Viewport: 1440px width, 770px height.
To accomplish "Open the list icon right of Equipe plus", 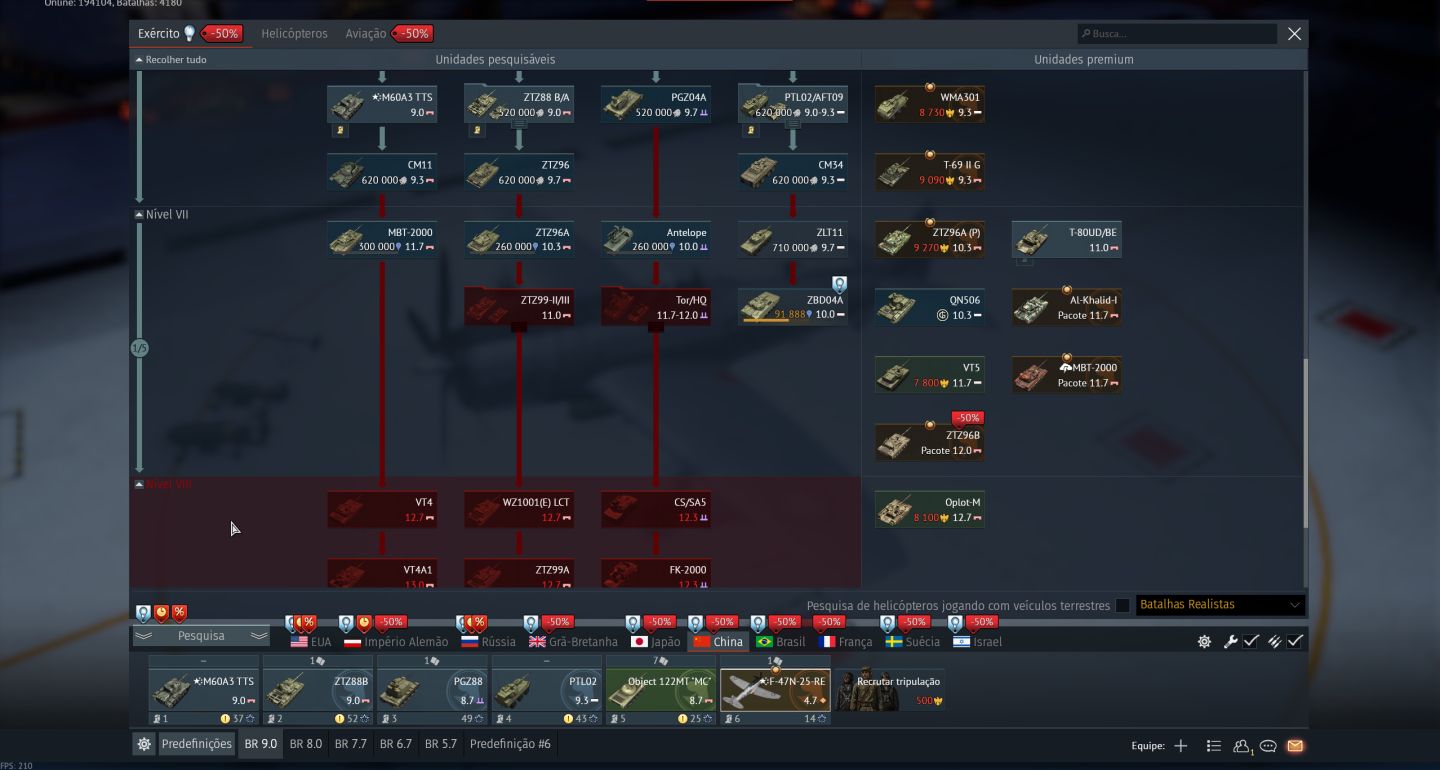I will (1213, 745).
